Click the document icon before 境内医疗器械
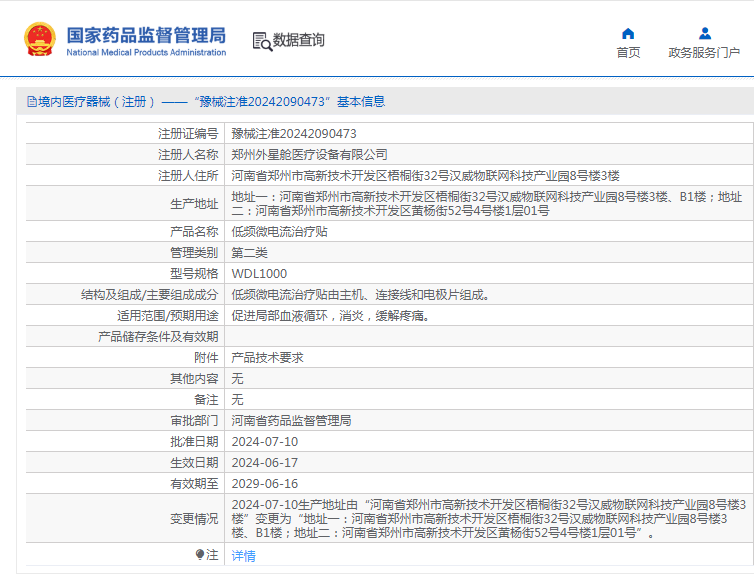Screen dimensions: 754x575 (32, 101)
